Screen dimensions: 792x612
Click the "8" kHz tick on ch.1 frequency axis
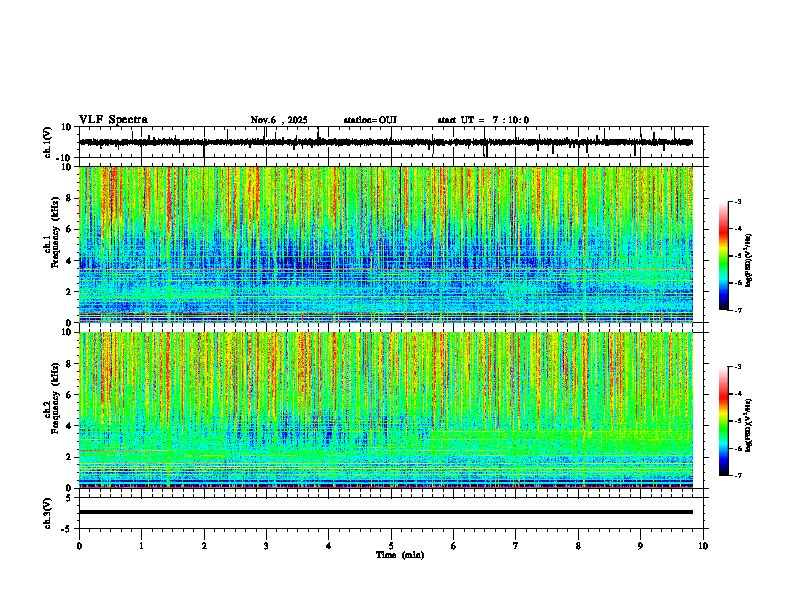pyautogui.click(x=70, y=198)
